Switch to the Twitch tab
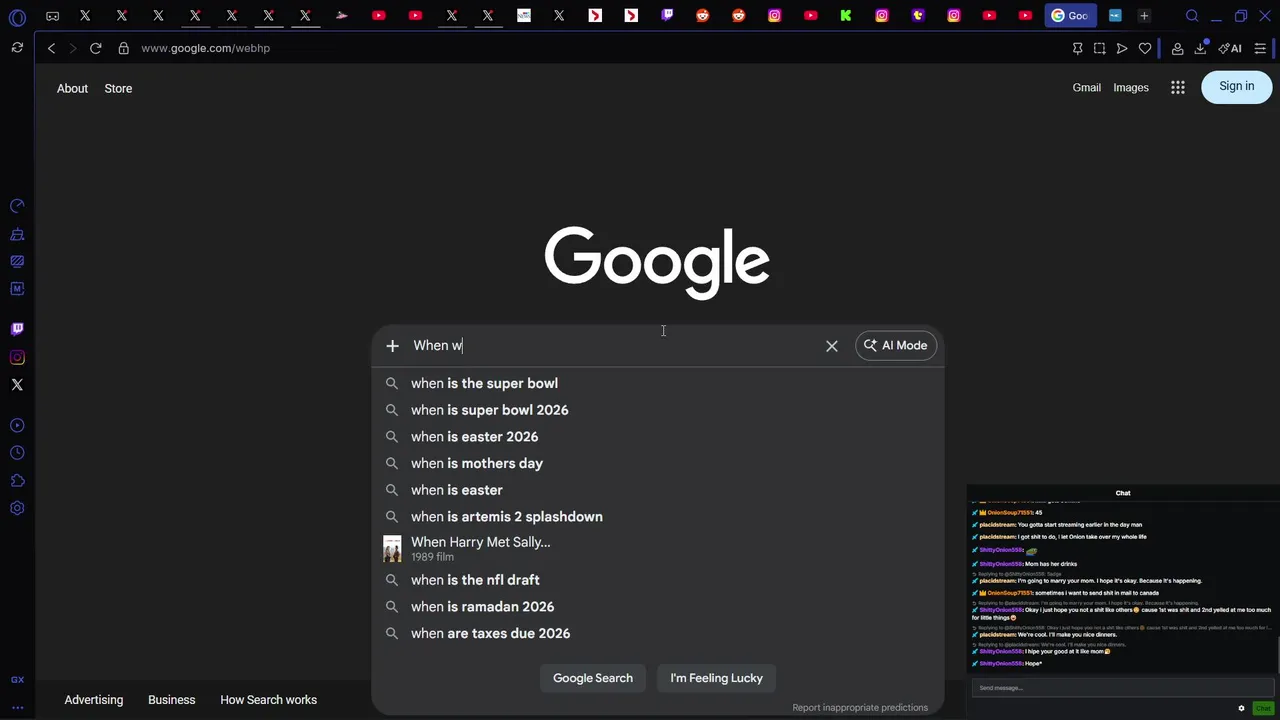1280x720 pixels. point(667,16)
